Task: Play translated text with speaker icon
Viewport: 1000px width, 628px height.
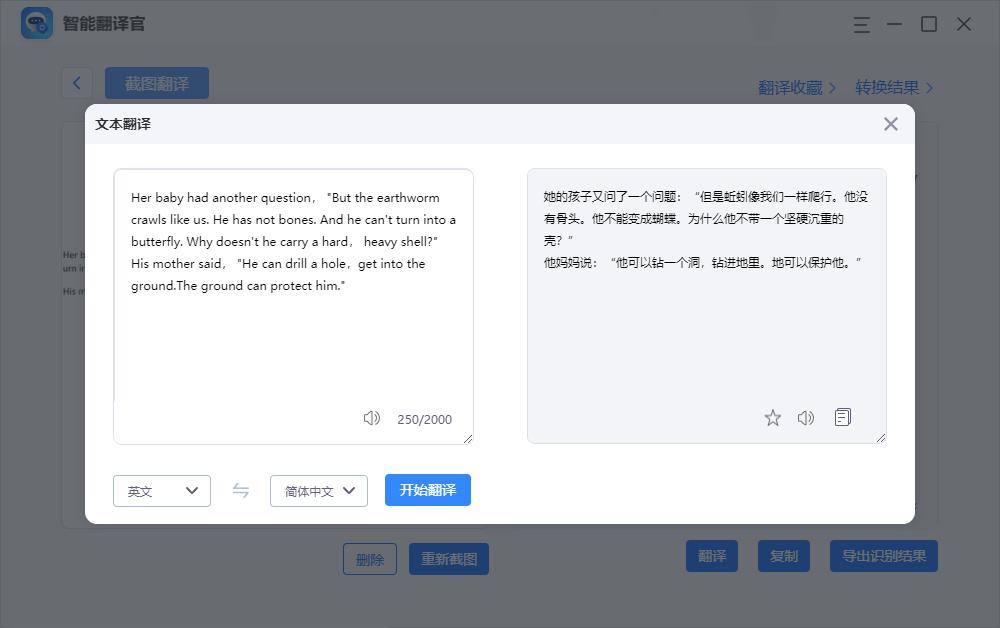Action: [806, 418]
